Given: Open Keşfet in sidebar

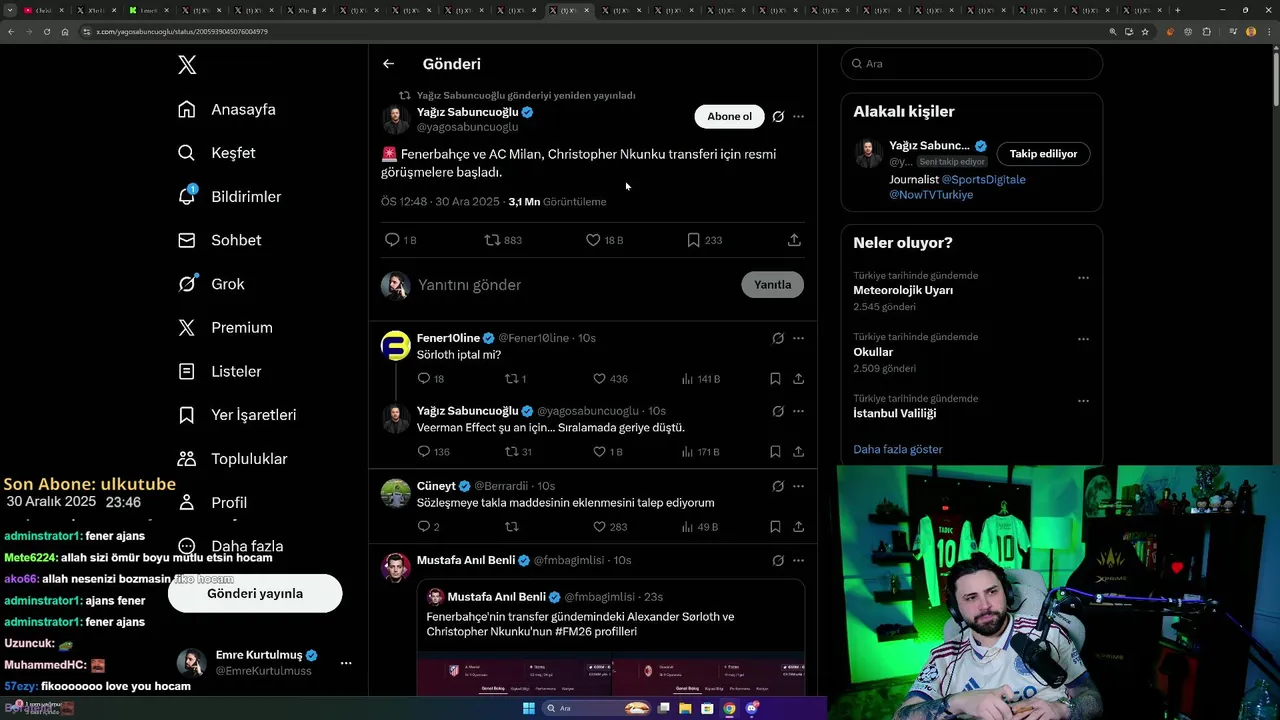Looking at the screenshot, I should (217, 153).
